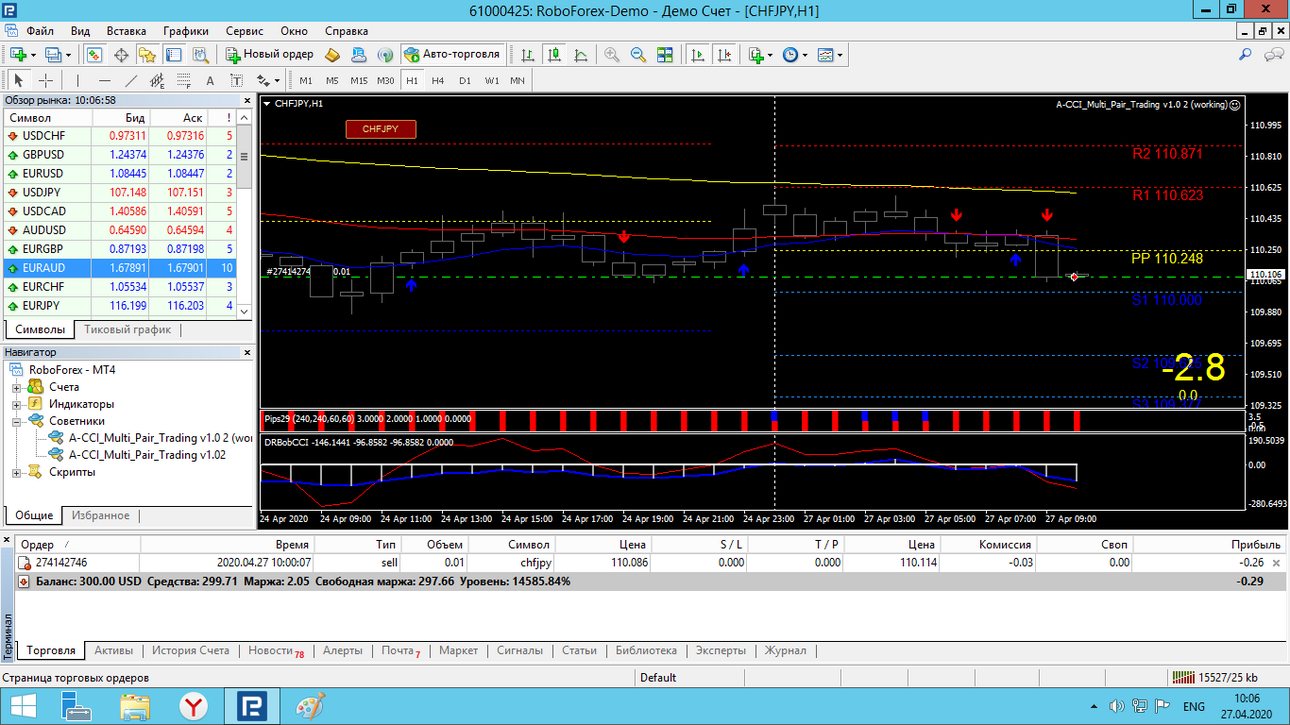Open the periods clock dropdown arrow
The height and width of the screenshot is (725, 1290).
805,54
